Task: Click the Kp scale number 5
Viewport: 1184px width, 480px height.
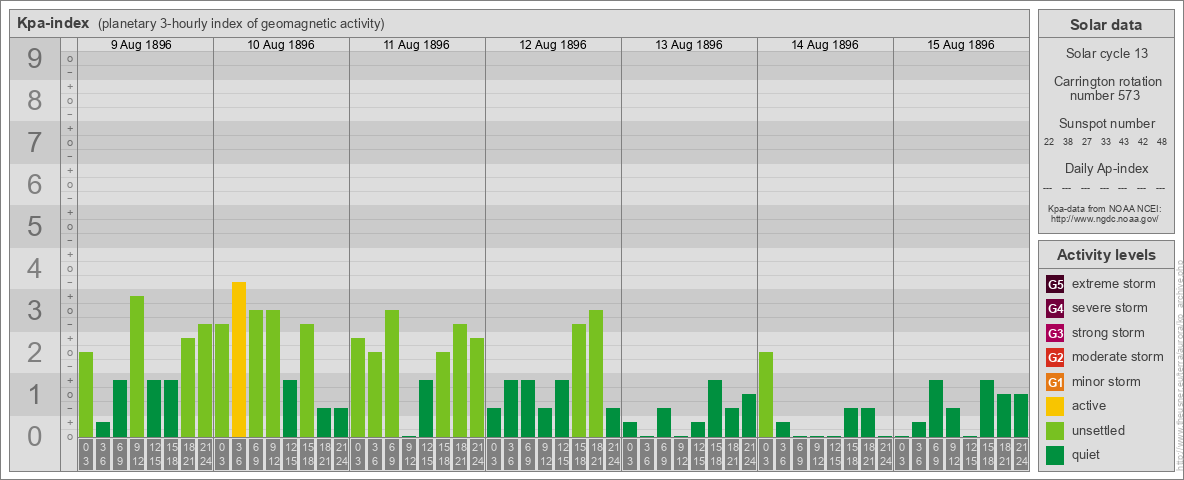Action: [35, 226]
